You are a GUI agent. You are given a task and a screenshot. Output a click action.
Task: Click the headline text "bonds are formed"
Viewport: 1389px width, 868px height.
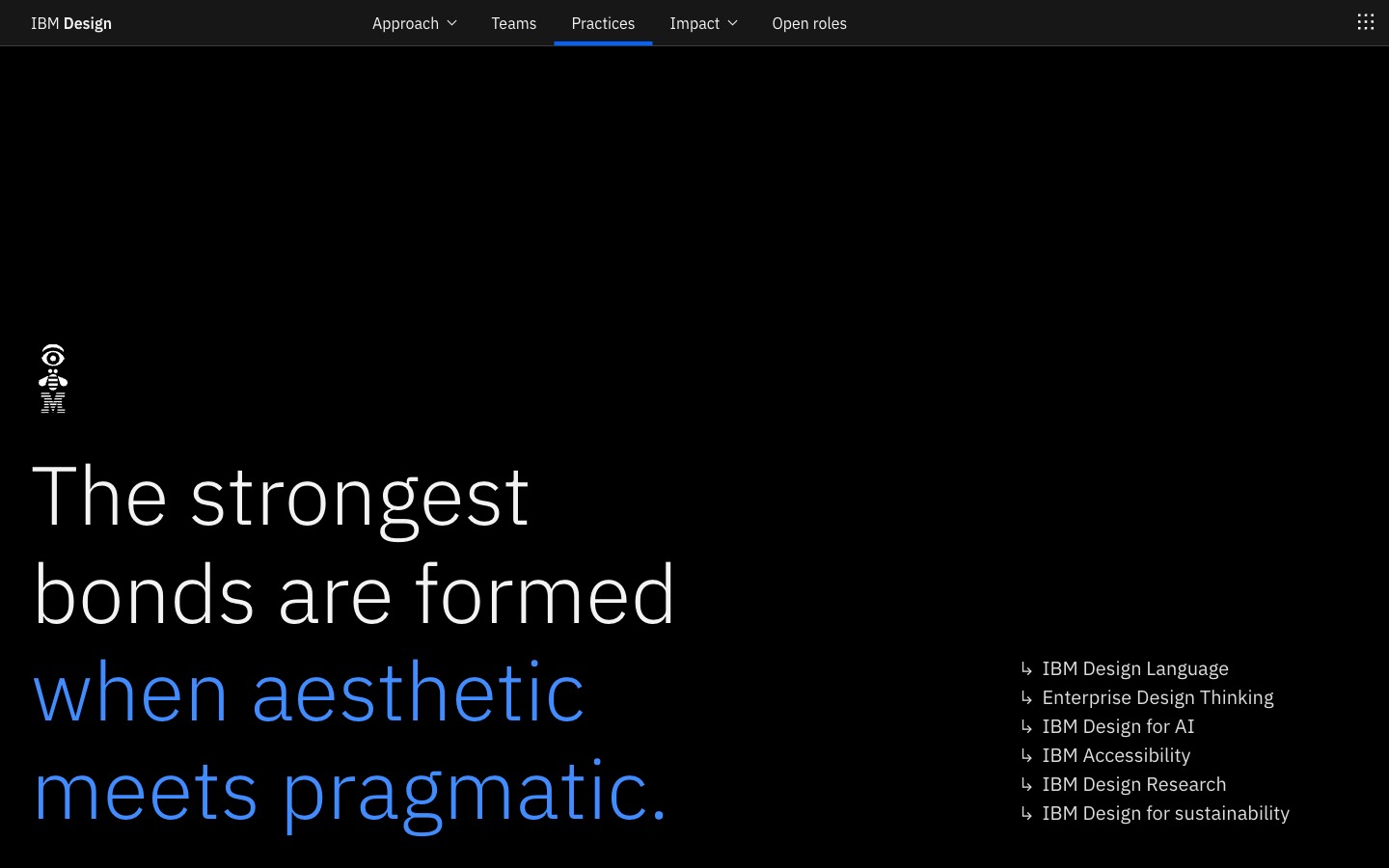coord(354,594)
